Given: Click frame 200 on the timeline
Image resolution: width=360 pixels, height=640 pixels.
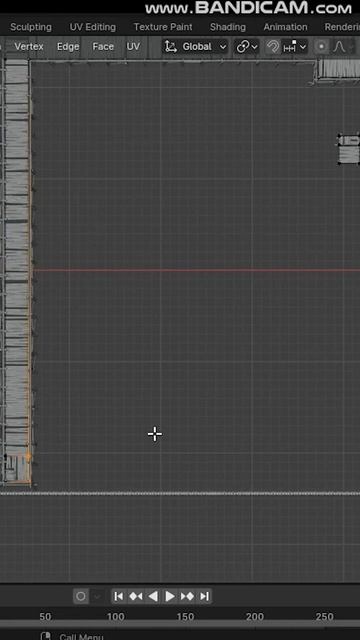Looking at the screenshot, I should pyautogui.click(x=255, y=616).
